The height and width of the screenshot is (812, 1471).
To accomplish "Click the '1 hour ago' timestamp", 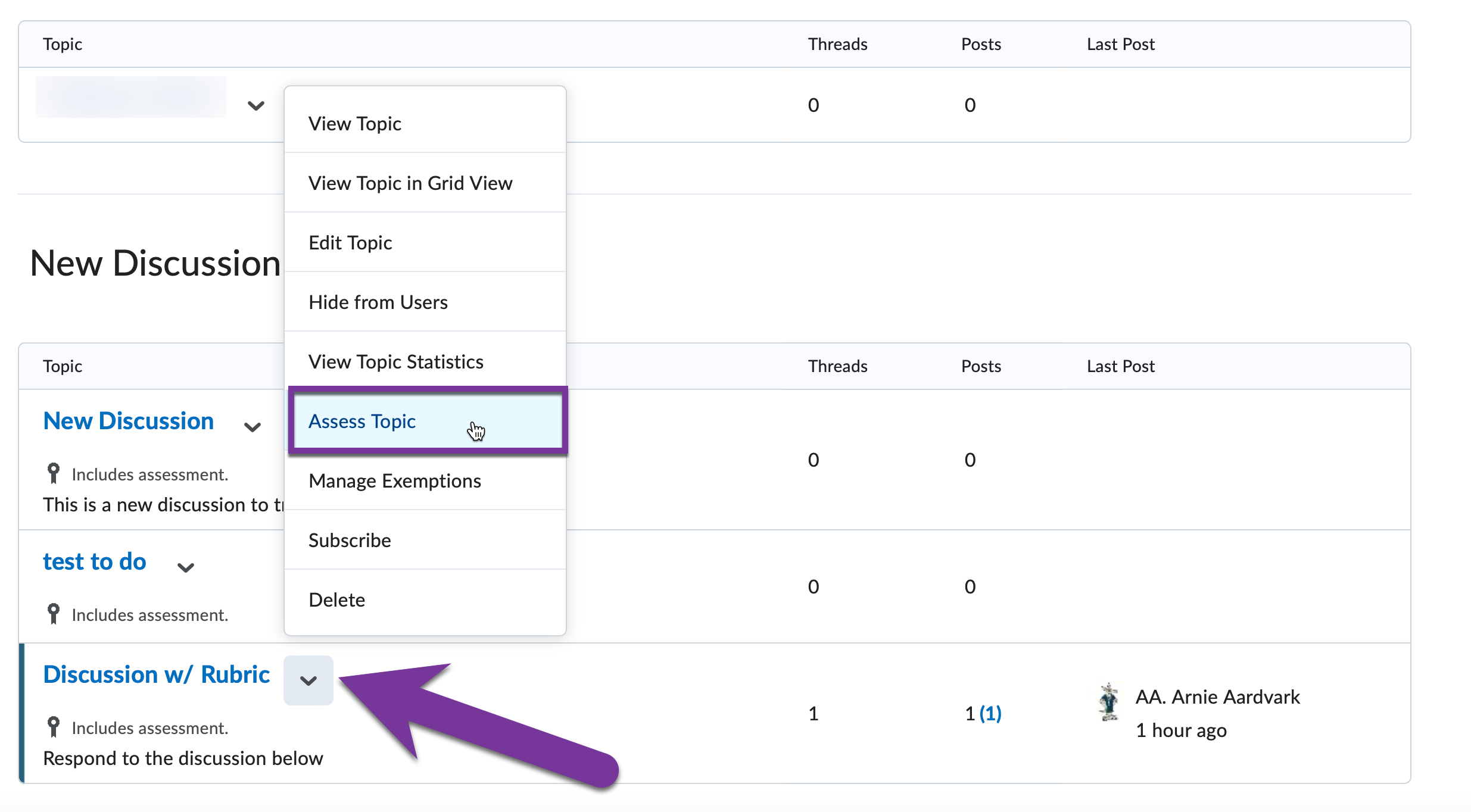I will tap(1182, 730).
